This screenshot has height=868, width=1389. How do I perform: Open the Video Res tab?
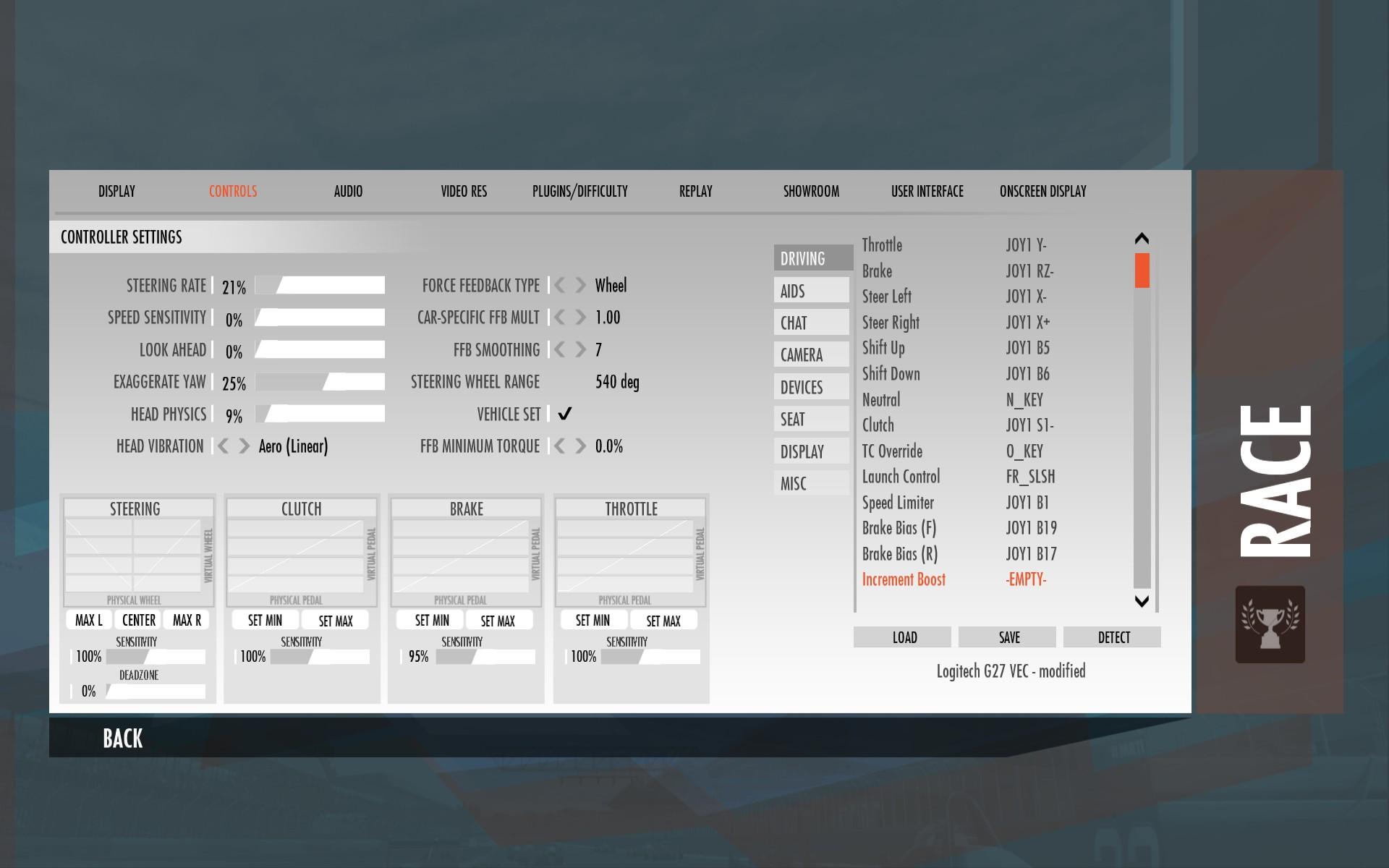(x=464, y=192)
